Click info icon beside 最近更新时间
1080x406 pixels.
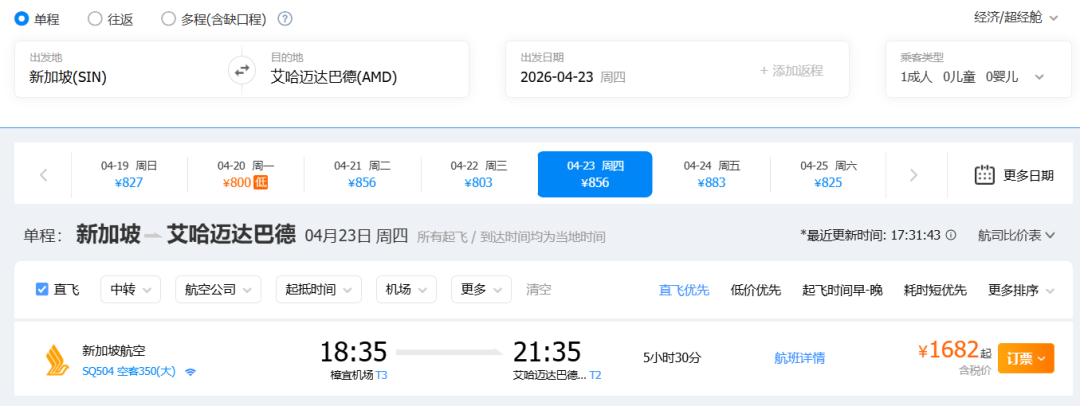pos(951,235)
